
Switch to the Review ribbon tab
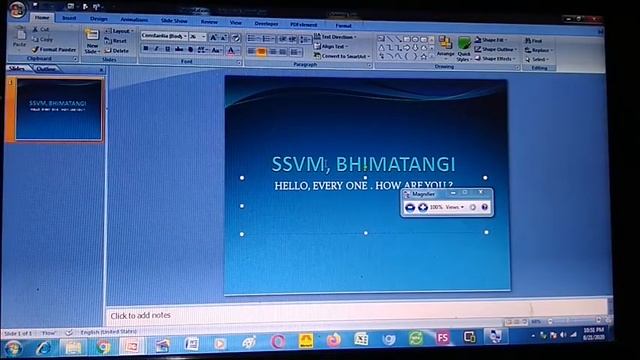209,22
